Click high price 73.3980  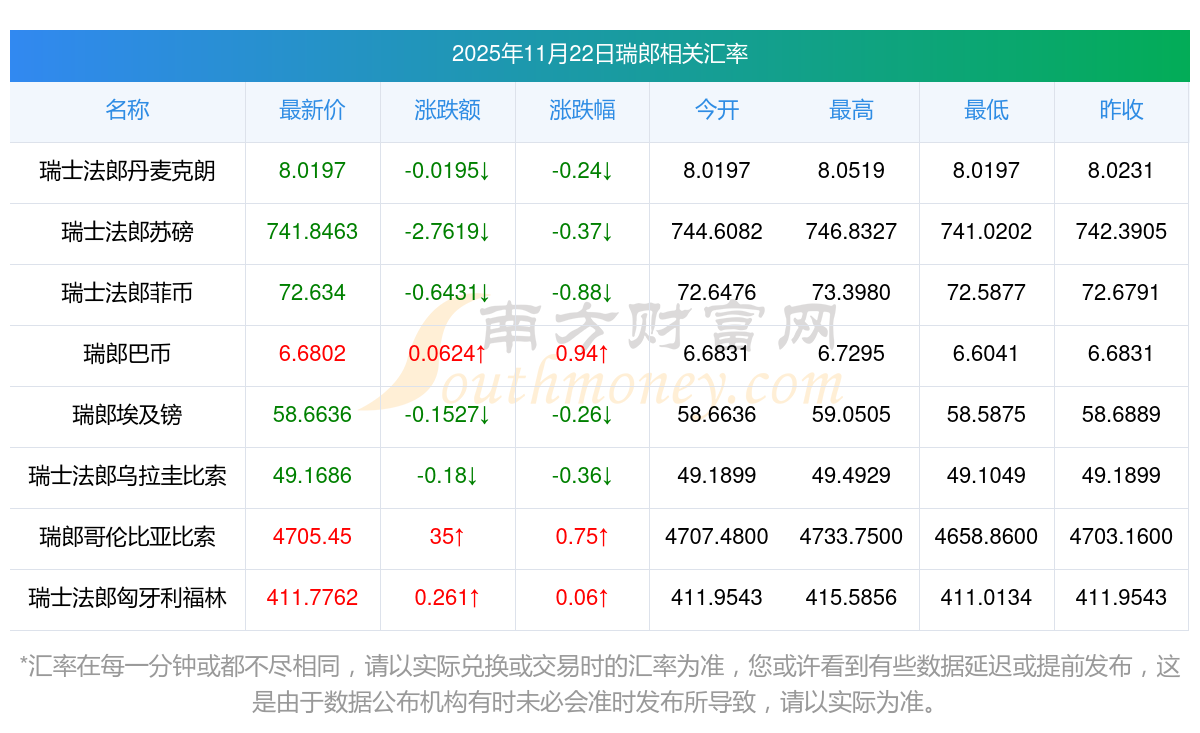[851, 293]
